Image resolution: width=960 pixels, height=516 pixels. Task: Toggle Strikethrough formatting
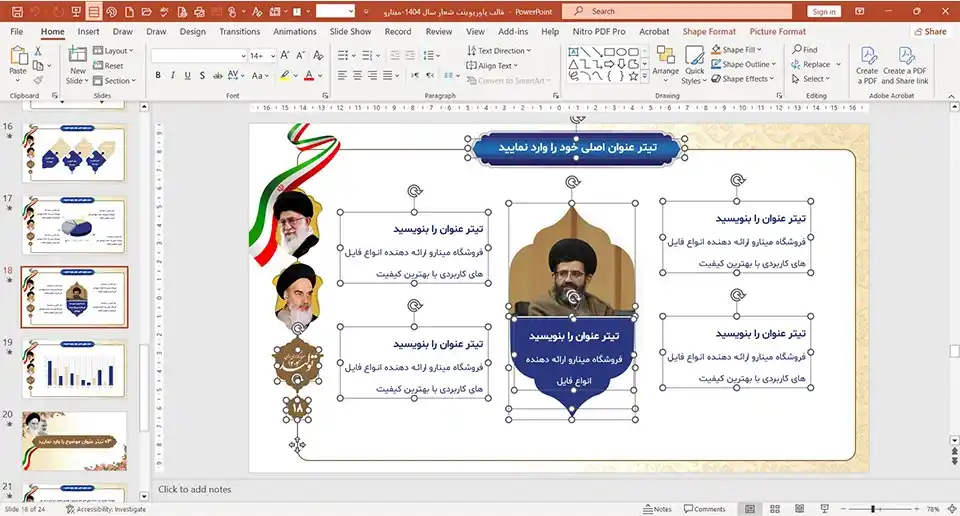(217, 75)
